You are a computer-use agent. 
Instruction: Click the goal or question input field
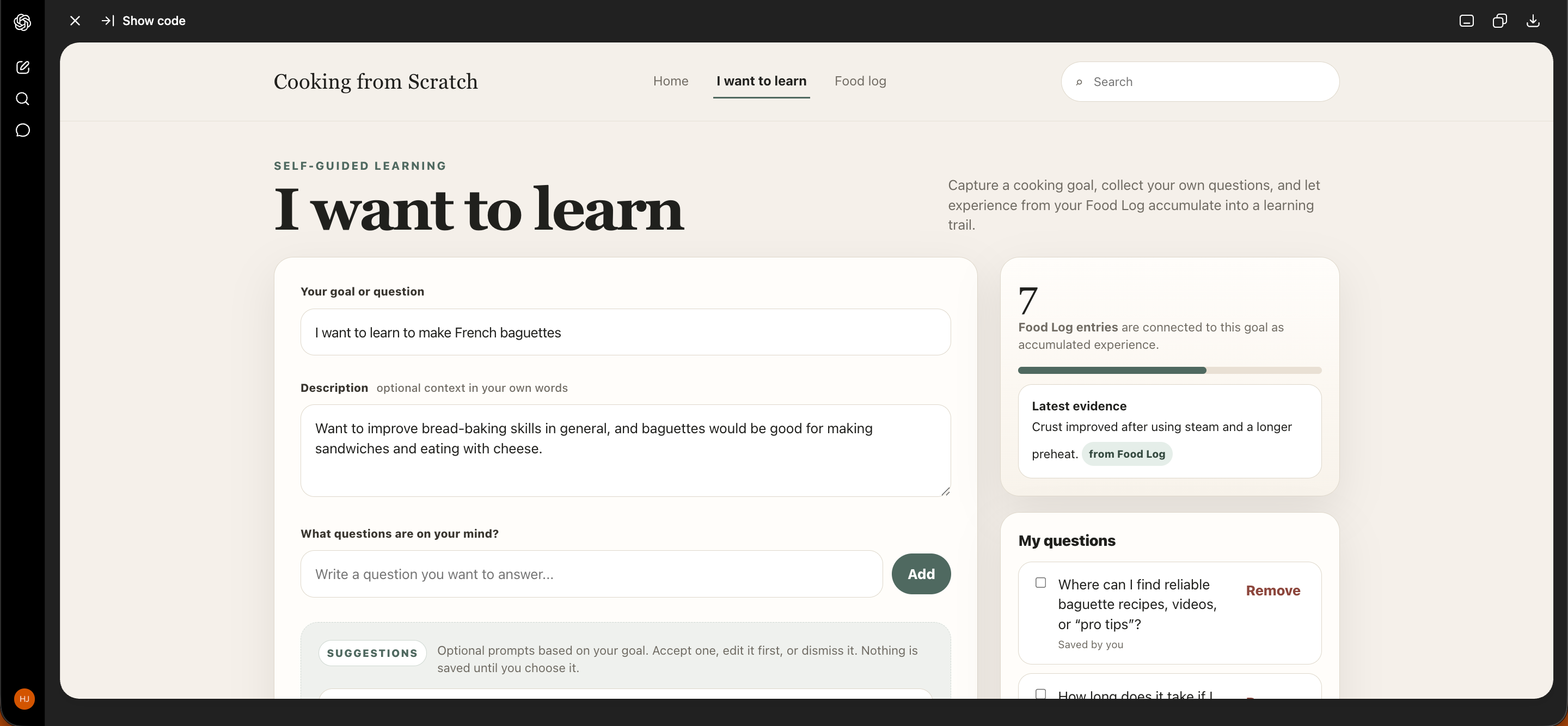625,333
